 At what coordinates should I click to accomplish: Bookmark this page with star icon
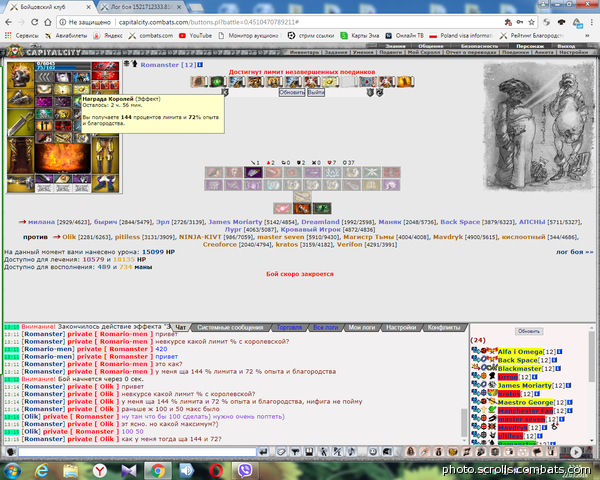tap(531, 22)
